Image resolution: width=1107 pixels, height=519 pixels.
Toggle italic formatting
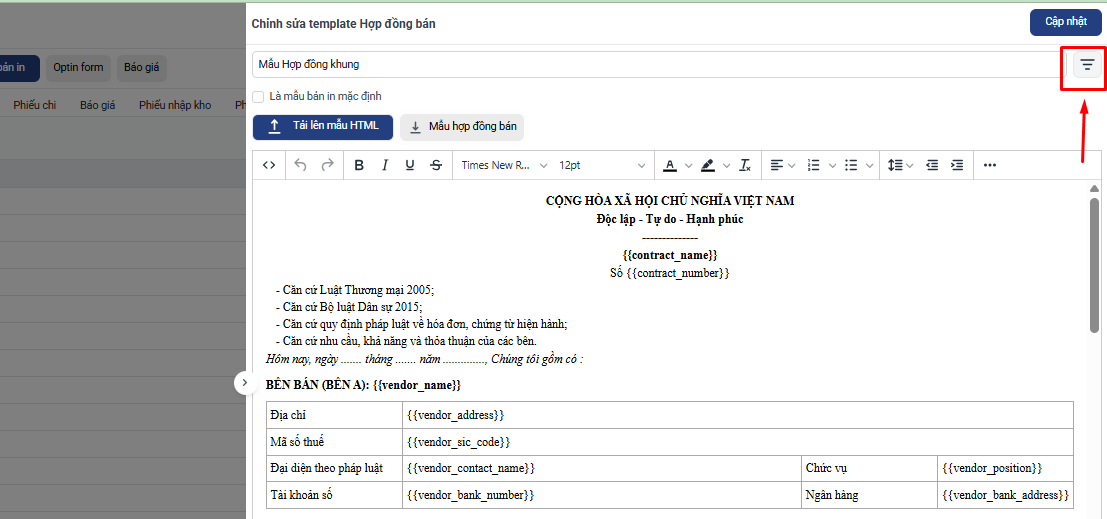pyautogui.click(x=385, y=165)
